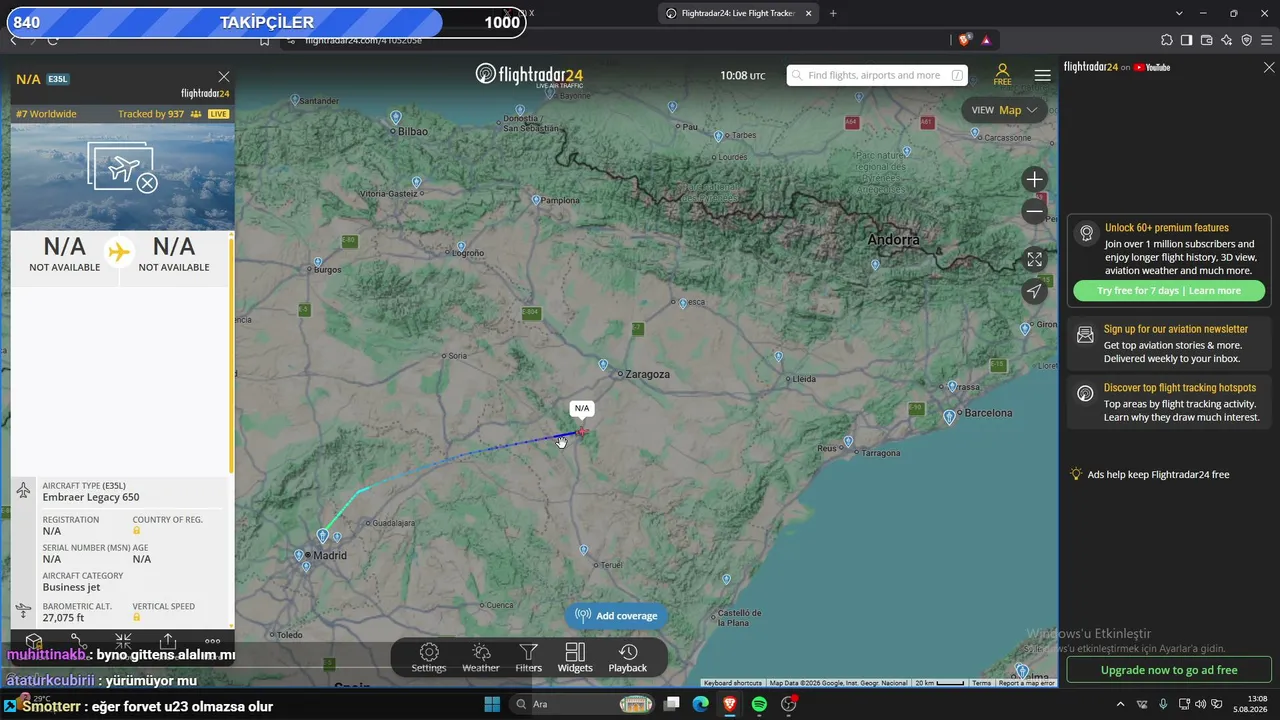The width and height of the screenshot is (1280, 720).
Task: Open Task View on the taskbar
Action: click(672, 704)
